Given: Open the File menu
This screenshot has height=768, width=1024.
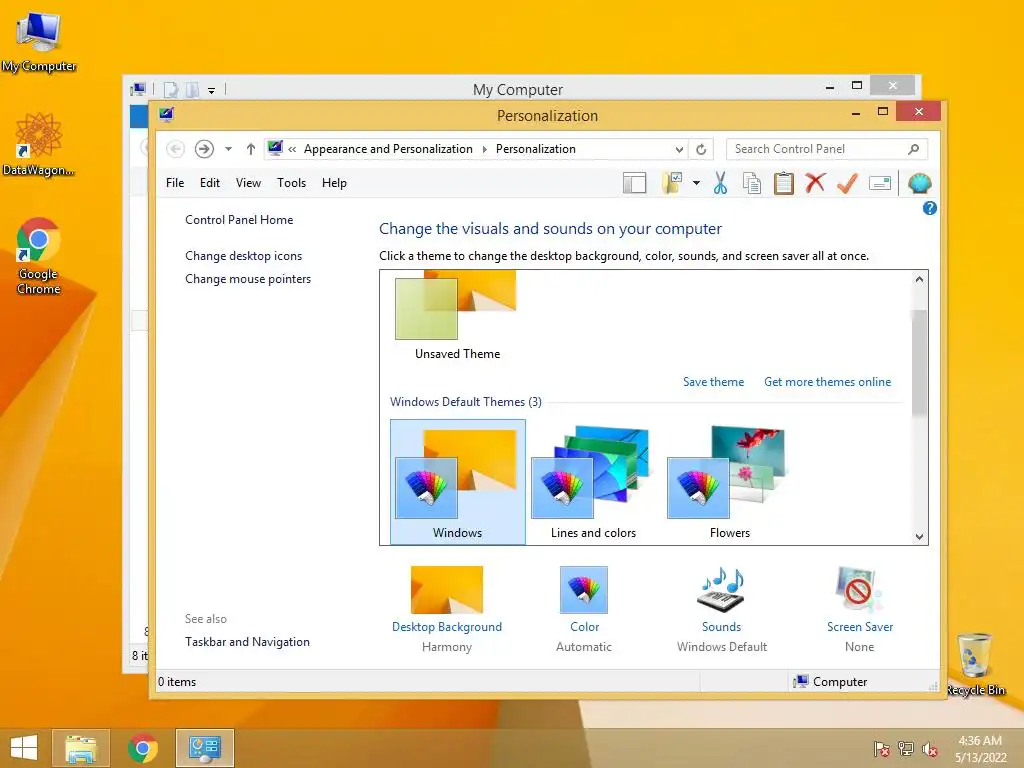Looking at the screenshot, I should [x=175, y=183].
